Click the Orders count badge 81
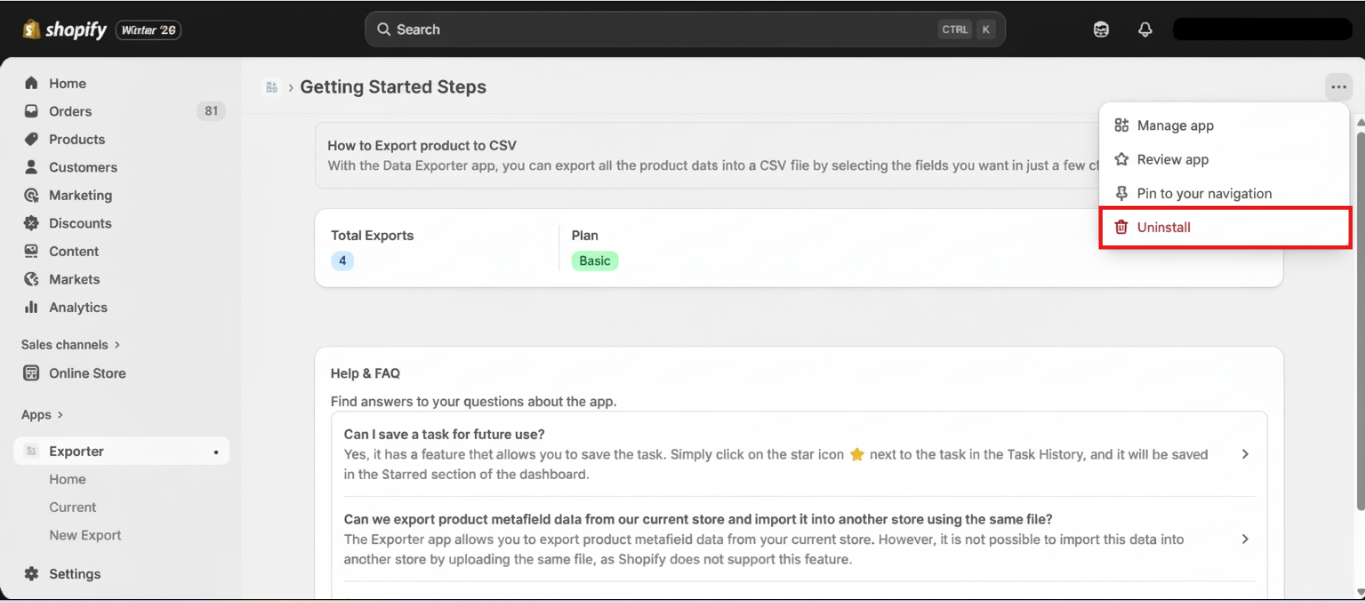Image resolution: width=1365 pixels, height=603 pixels. click(x=211, y=111)
